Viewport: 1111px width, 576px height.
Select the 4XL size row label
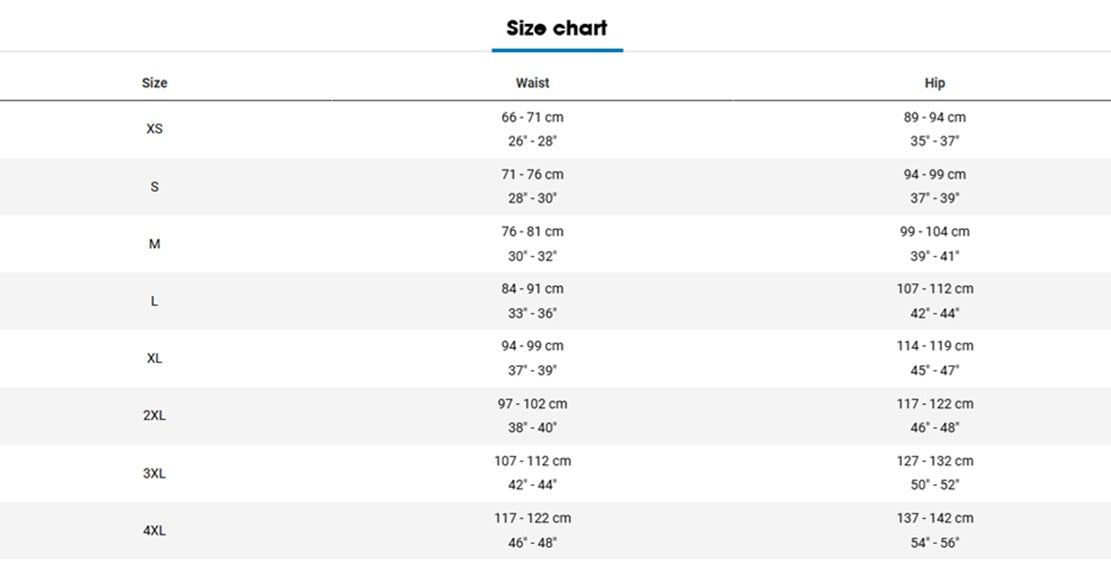click(154, 531)
